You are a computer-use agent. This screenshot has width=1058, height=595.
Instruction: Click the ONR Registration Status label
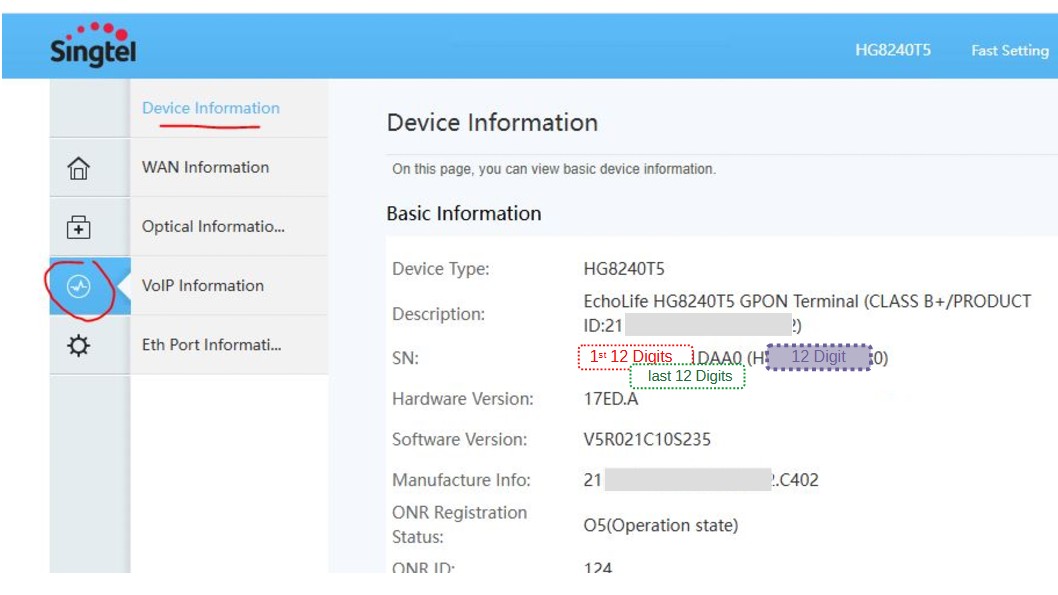point(460,525)
